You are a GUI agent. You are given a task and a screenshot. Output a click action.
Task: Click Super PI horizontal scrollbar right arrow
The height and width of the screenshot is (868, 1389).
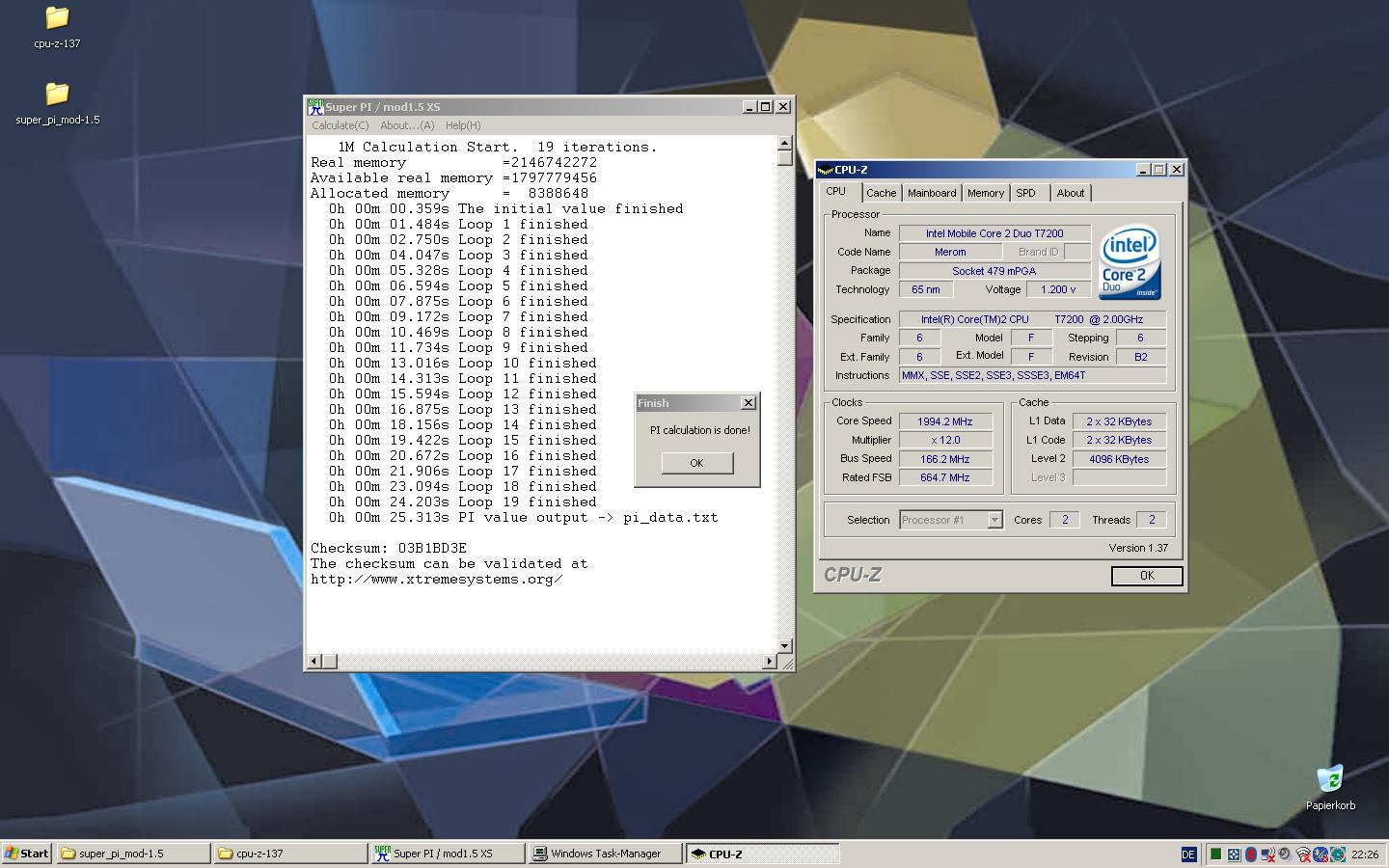[770, 662]
